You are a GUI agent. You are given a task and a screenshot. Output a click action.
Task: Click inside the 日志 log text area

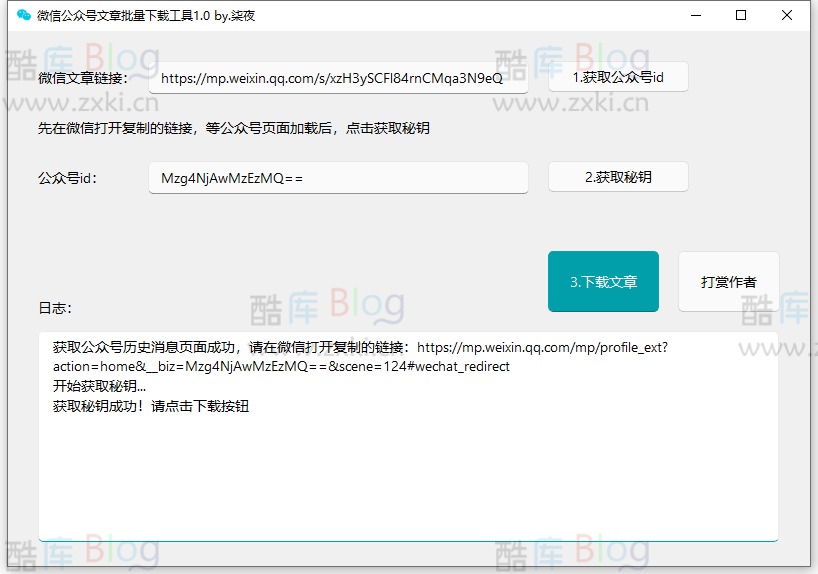(408, 436)
